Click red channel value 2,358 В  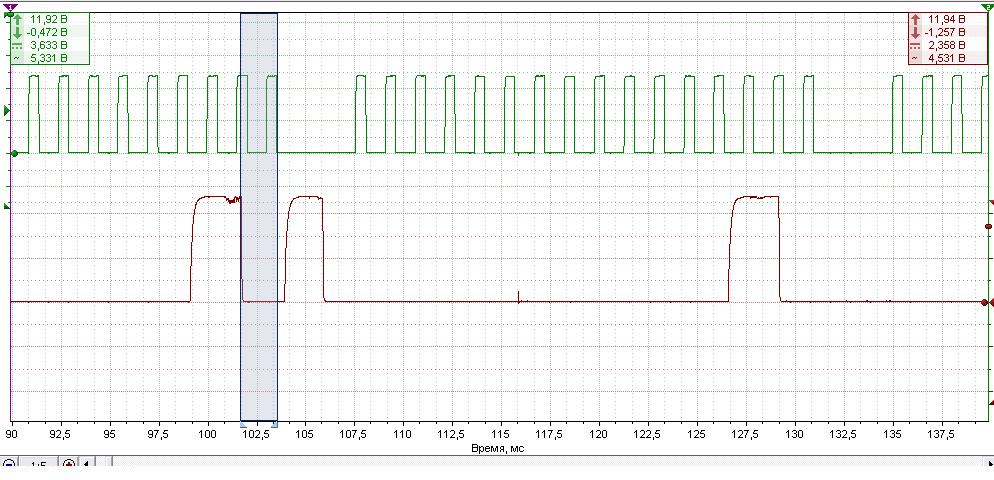point(946,46)
